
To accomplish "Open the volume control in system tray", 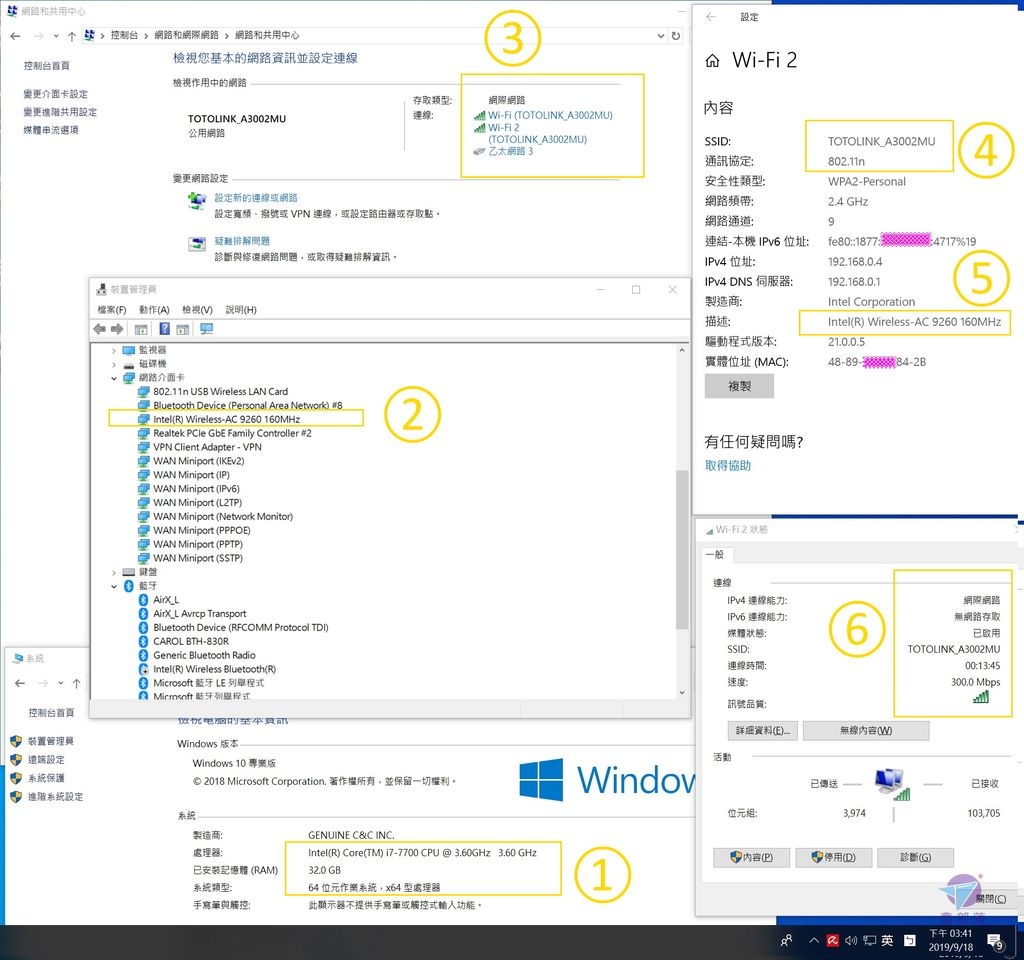I will (851, 940).
